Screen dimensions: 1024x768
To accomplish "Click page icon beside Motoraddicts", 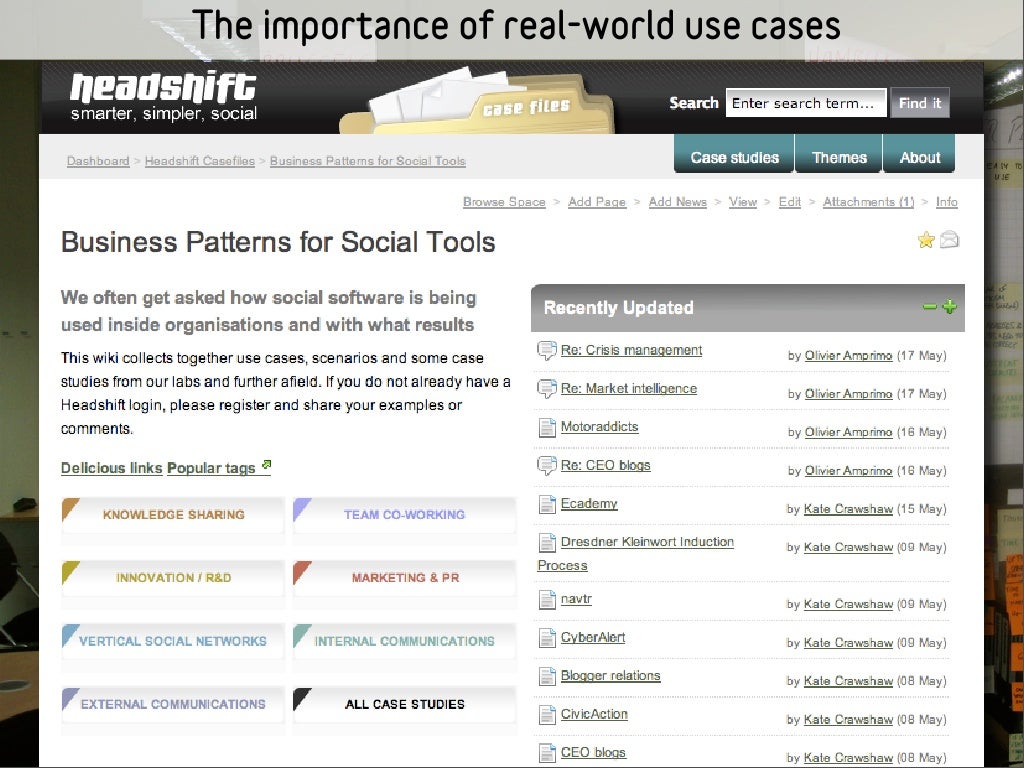I will pyautogui.click(x=547, y=428).
